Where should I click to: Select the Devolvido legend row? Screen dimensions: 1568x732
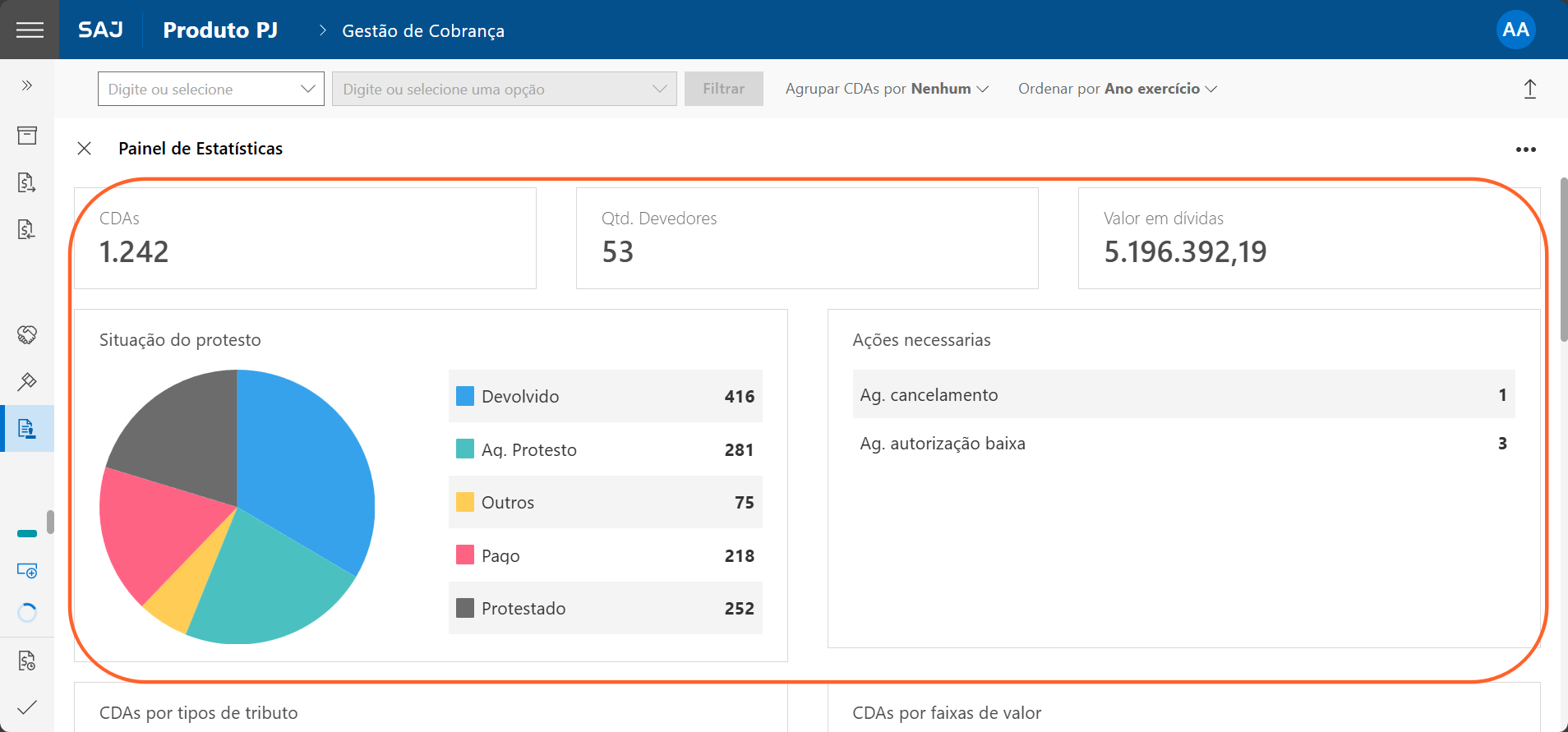point(605,396)
